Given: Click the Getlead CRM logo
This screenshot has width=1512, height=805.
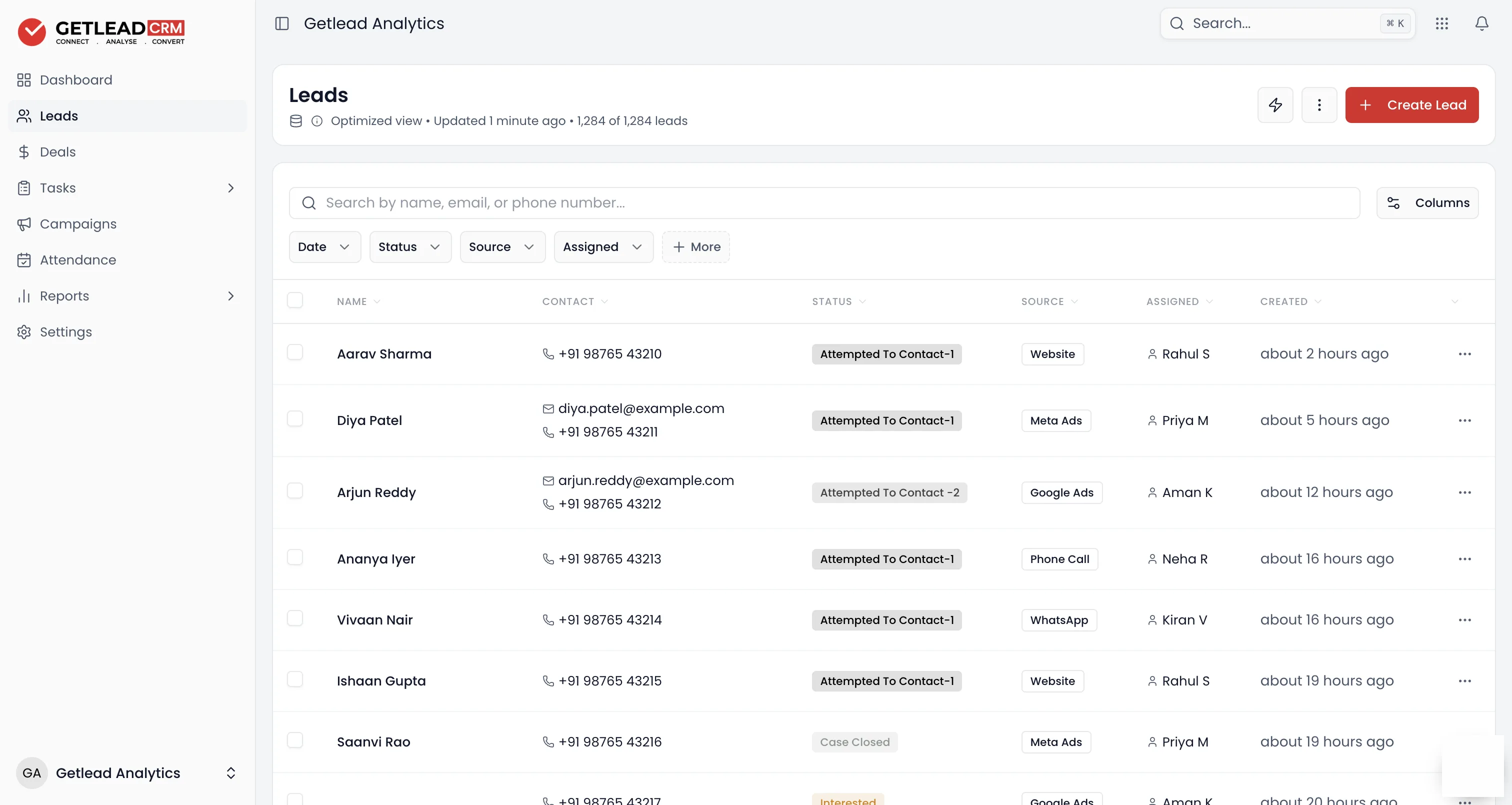Looking at the screenshot, I should (101, 31).
